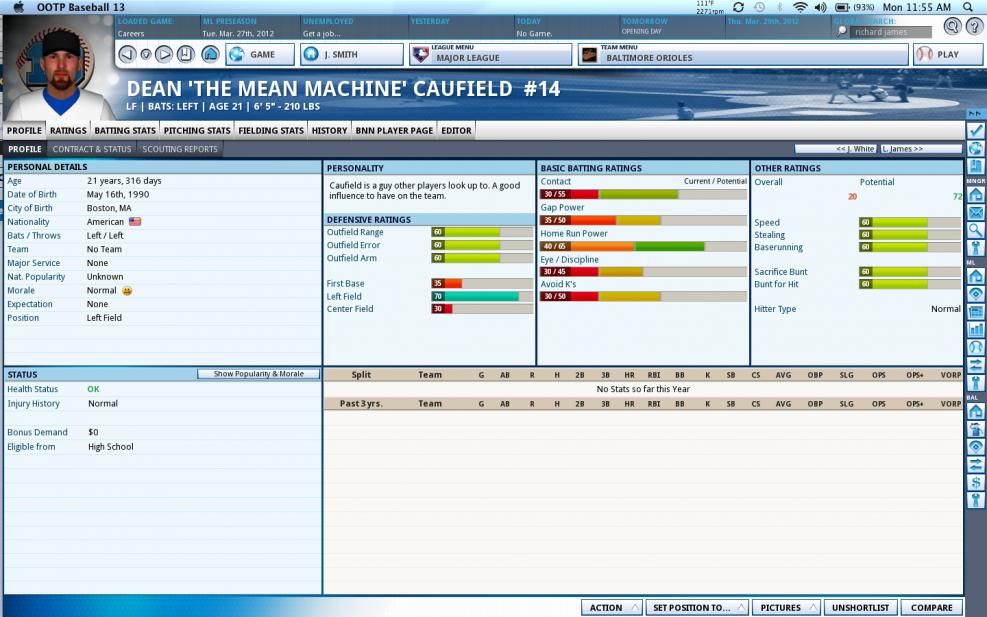This screenshot has height=617, width=987.
Task: Click into the global search field
Action: (x=889, y=31)
